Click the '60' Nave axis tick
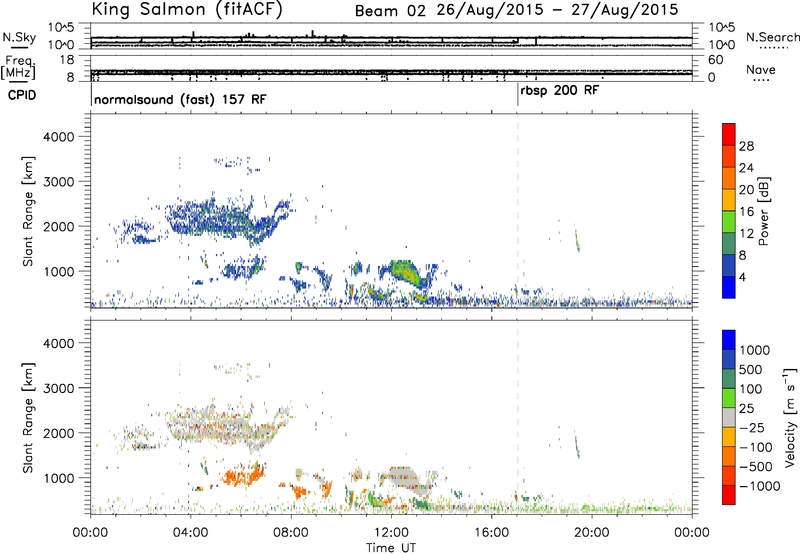Image resolution: width=800 pixels, height=554 pixels. pos(716,60)
